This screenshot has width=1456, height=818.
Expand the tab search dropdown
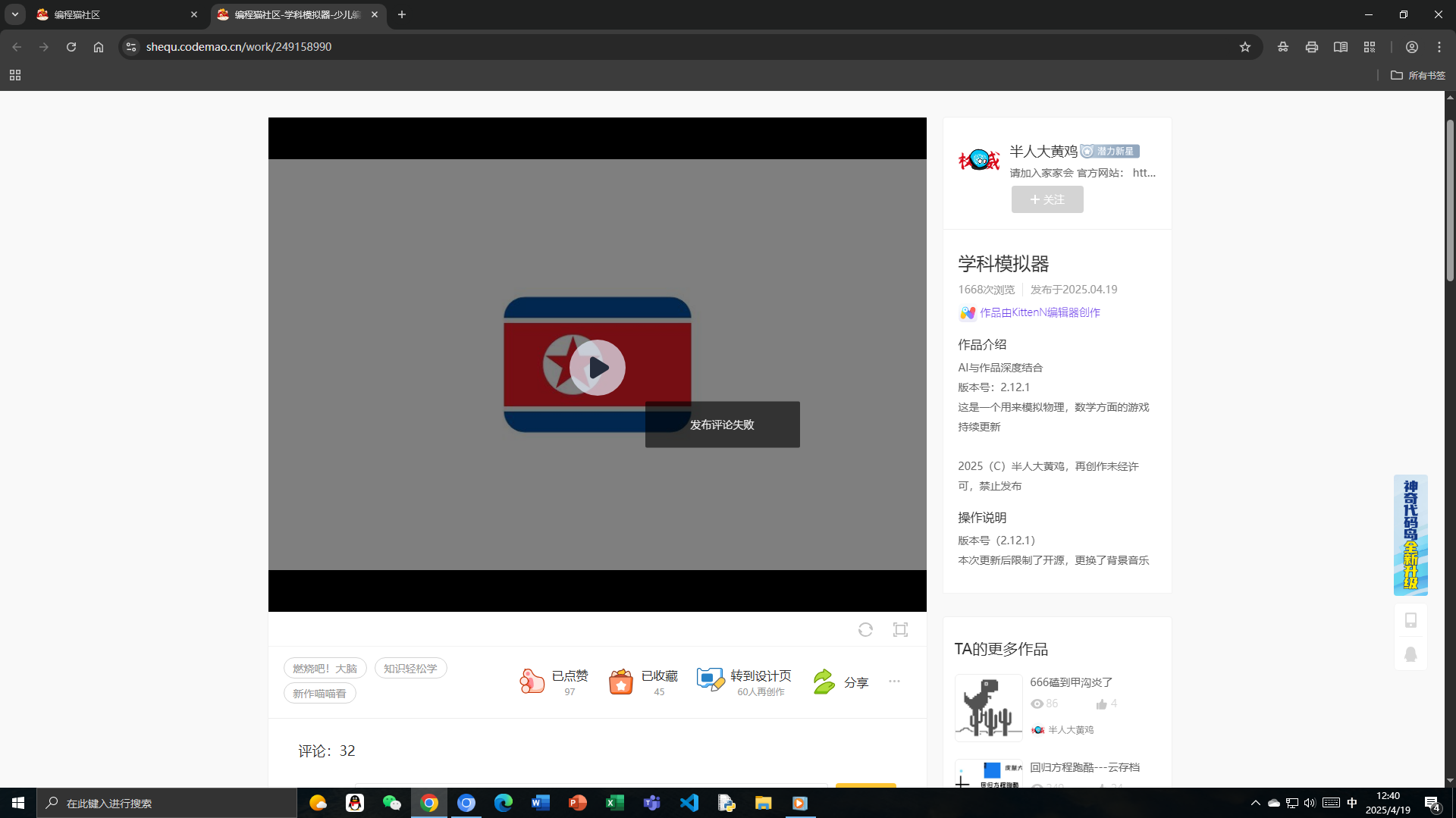click(15, 14)
